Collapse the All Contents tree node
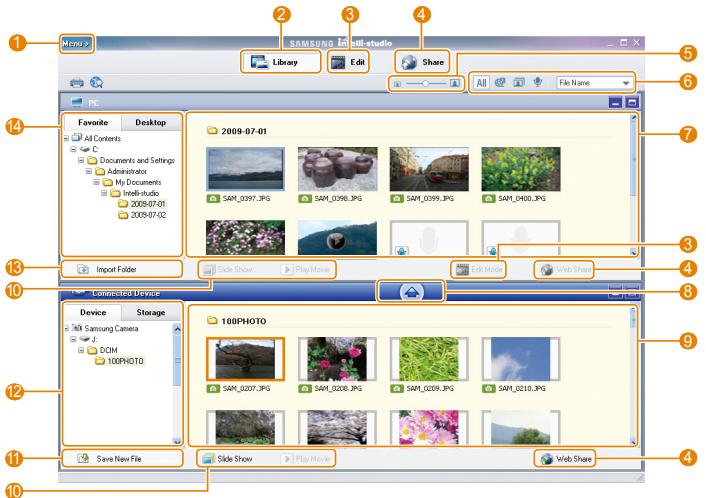Screen dimensions: 706x498 (66, 138)
